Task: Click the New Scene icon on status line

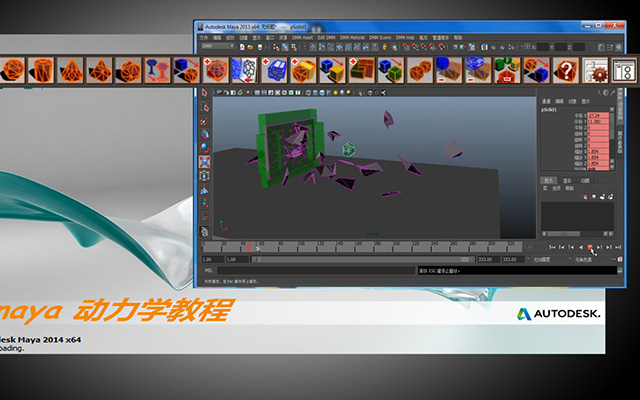Action: (242, 47)
